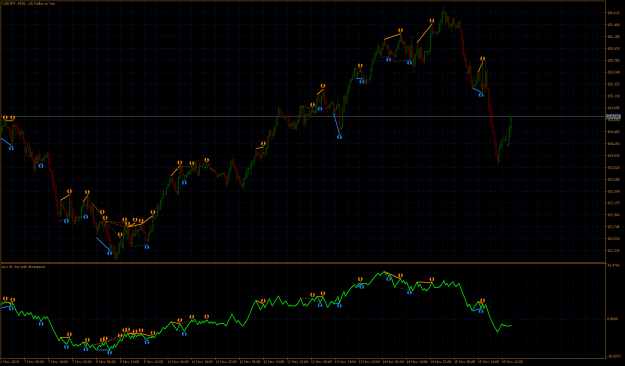The height and width of the screenshot is (366, 625).
Task: Click the zero level label on the indicator scale
Action: pos(612,319)
